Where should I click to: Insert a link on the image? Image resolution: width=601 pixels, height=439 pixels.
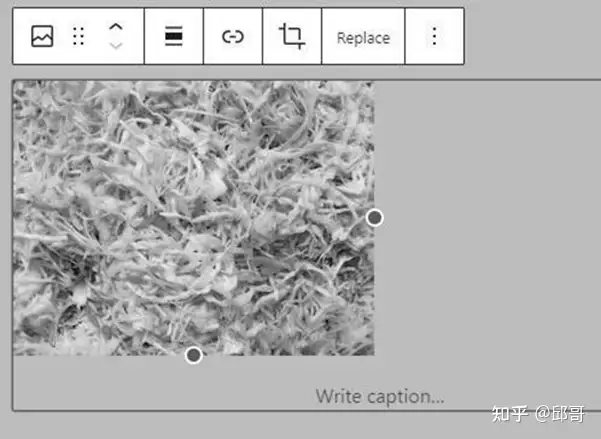233,37
